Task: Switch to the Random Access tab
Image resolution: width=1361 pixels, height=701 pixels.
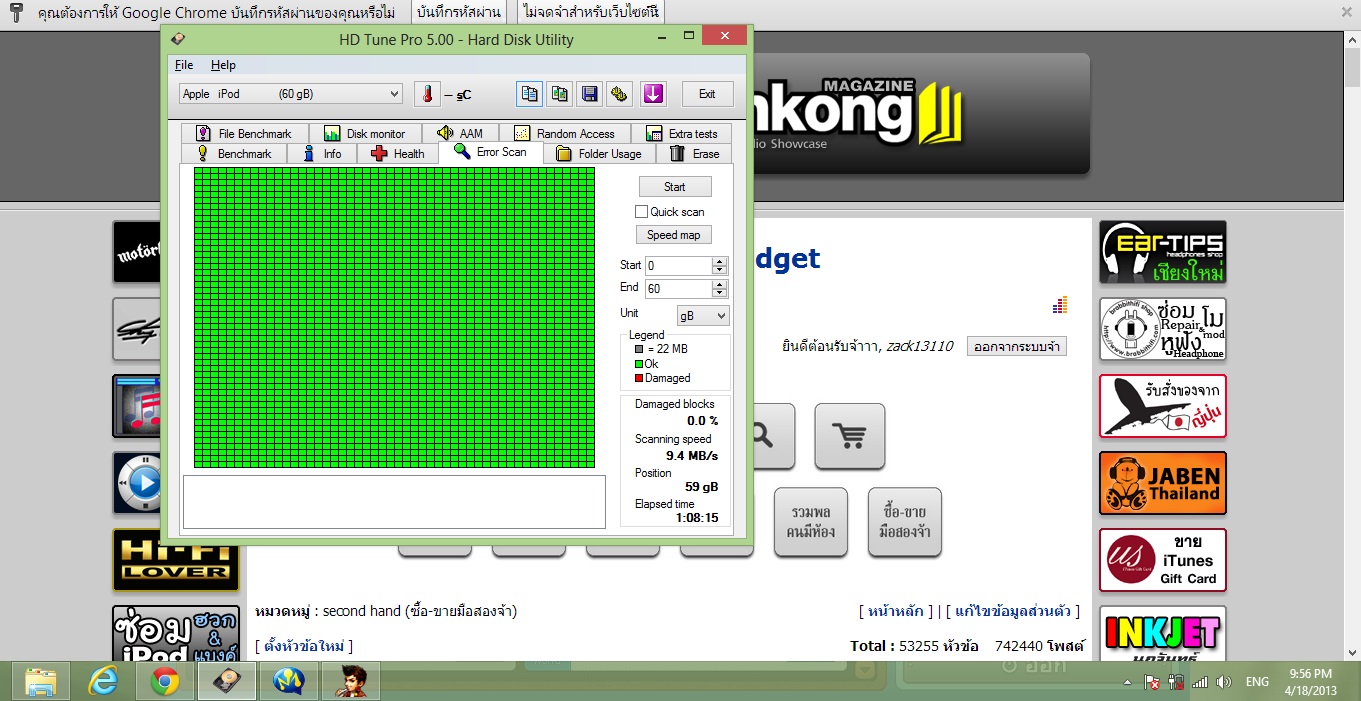Action: pyautogui.click(x=565, y=134)
